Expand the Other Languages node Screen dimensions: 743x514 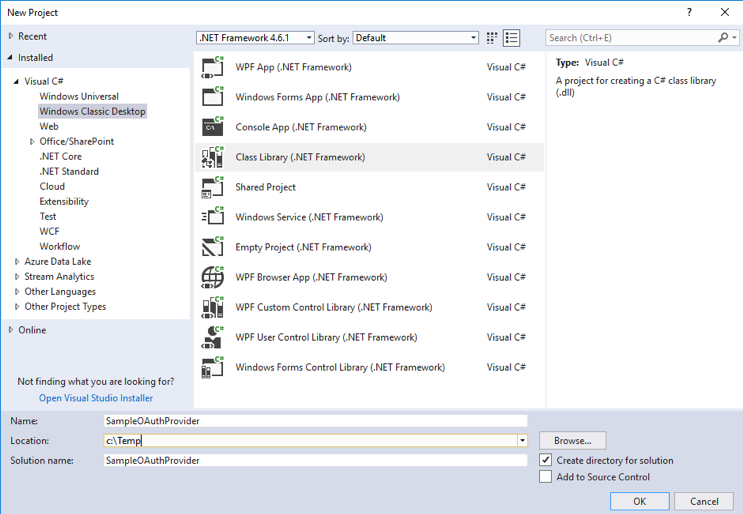[x=17, y=292]
